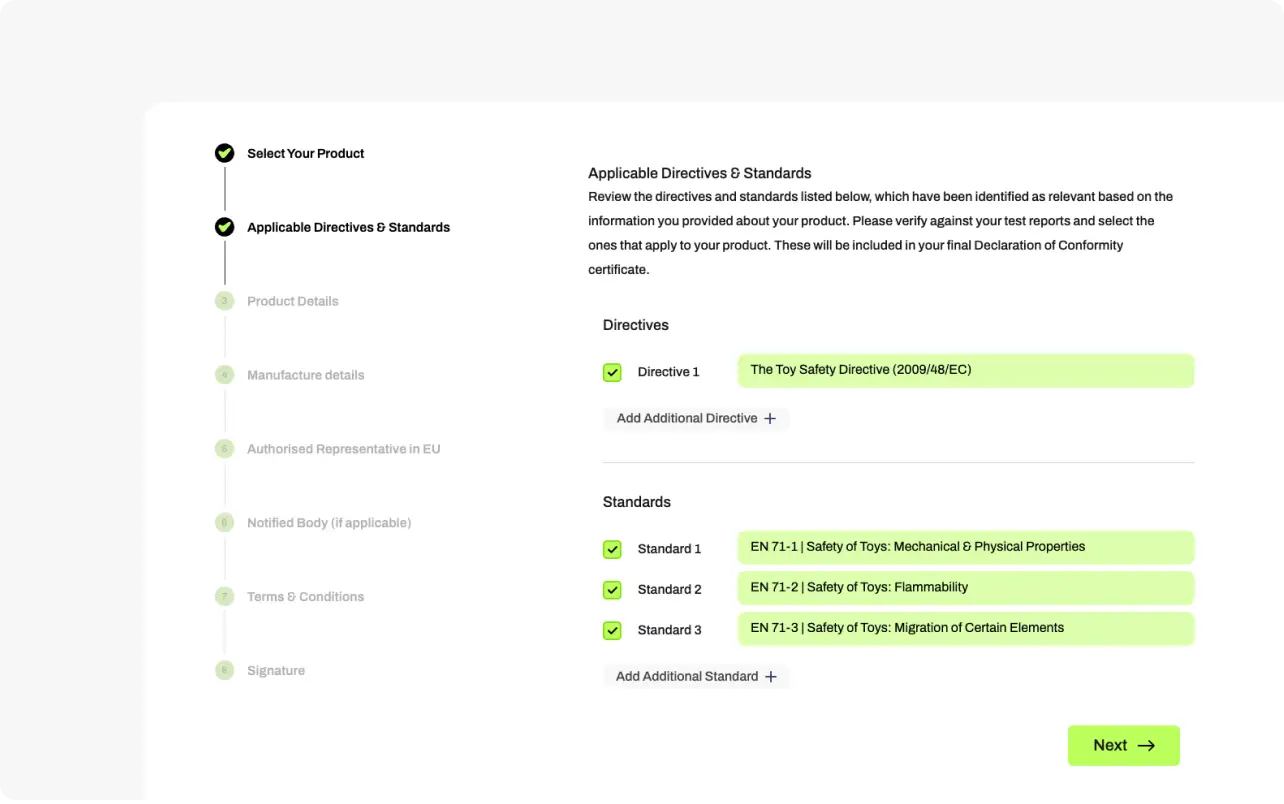Go to the Terms & Conditions step

305,597
